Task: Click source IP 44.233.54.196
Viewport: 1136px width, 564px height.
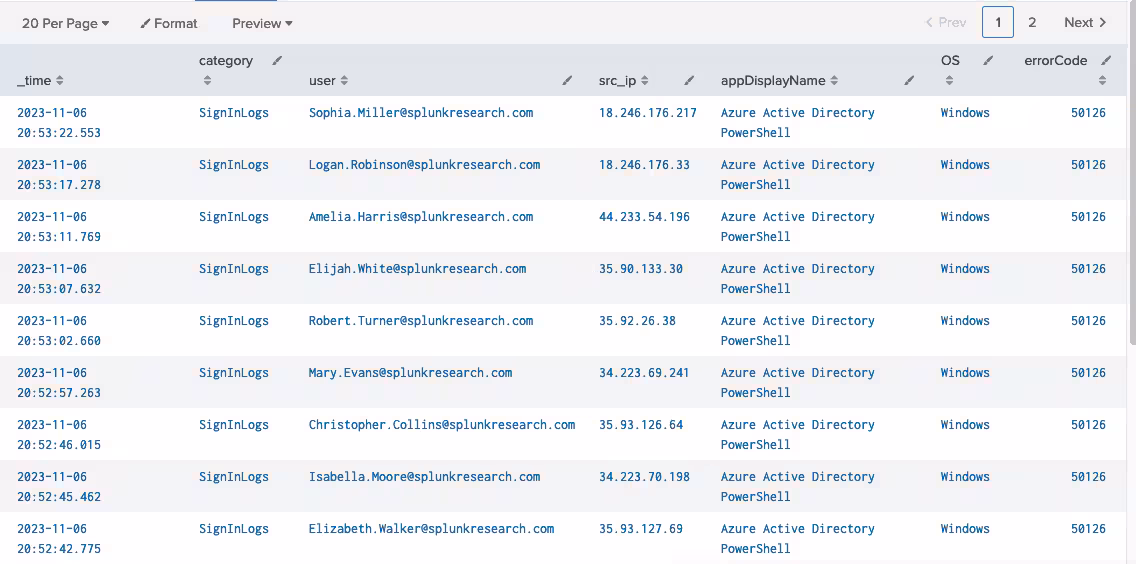Action: point(644,217)
